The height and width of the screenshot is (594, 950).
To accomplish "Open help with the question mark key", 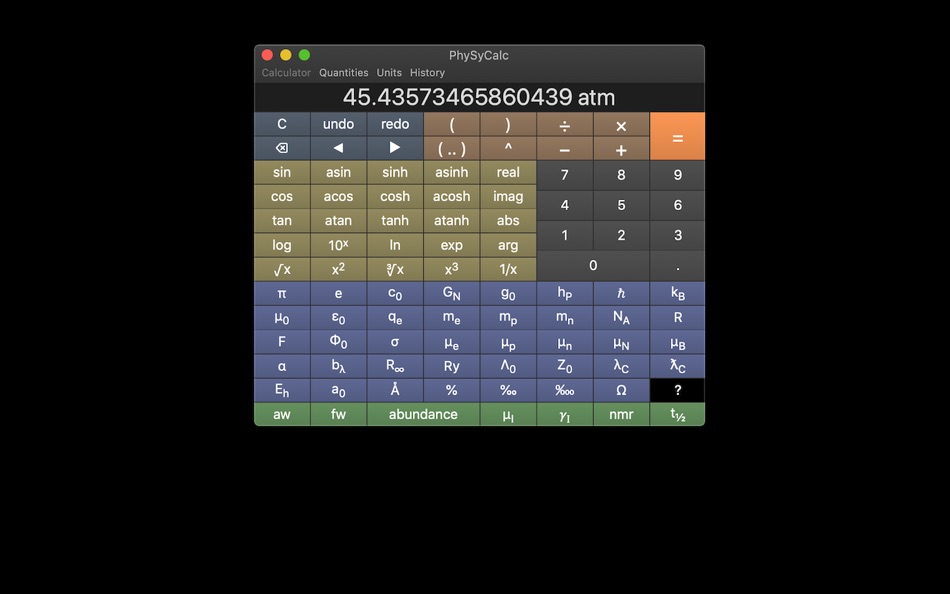I will pos(677,390).
